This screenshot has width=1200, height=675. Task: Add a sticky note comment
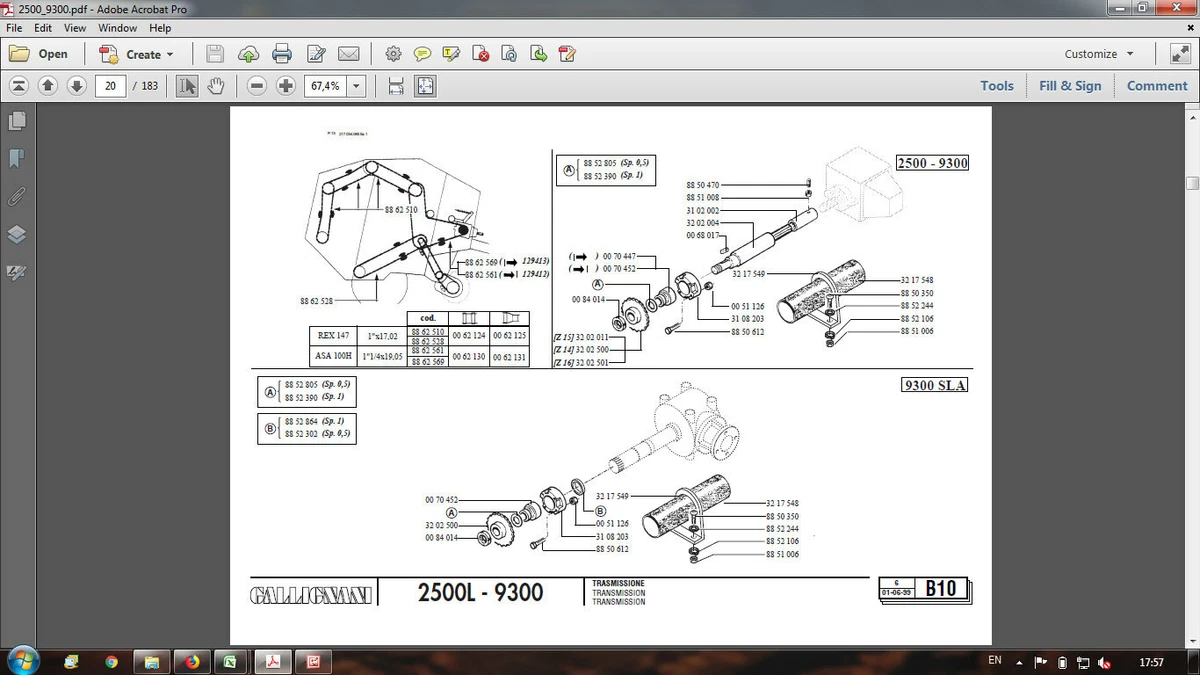coord(422,54)
